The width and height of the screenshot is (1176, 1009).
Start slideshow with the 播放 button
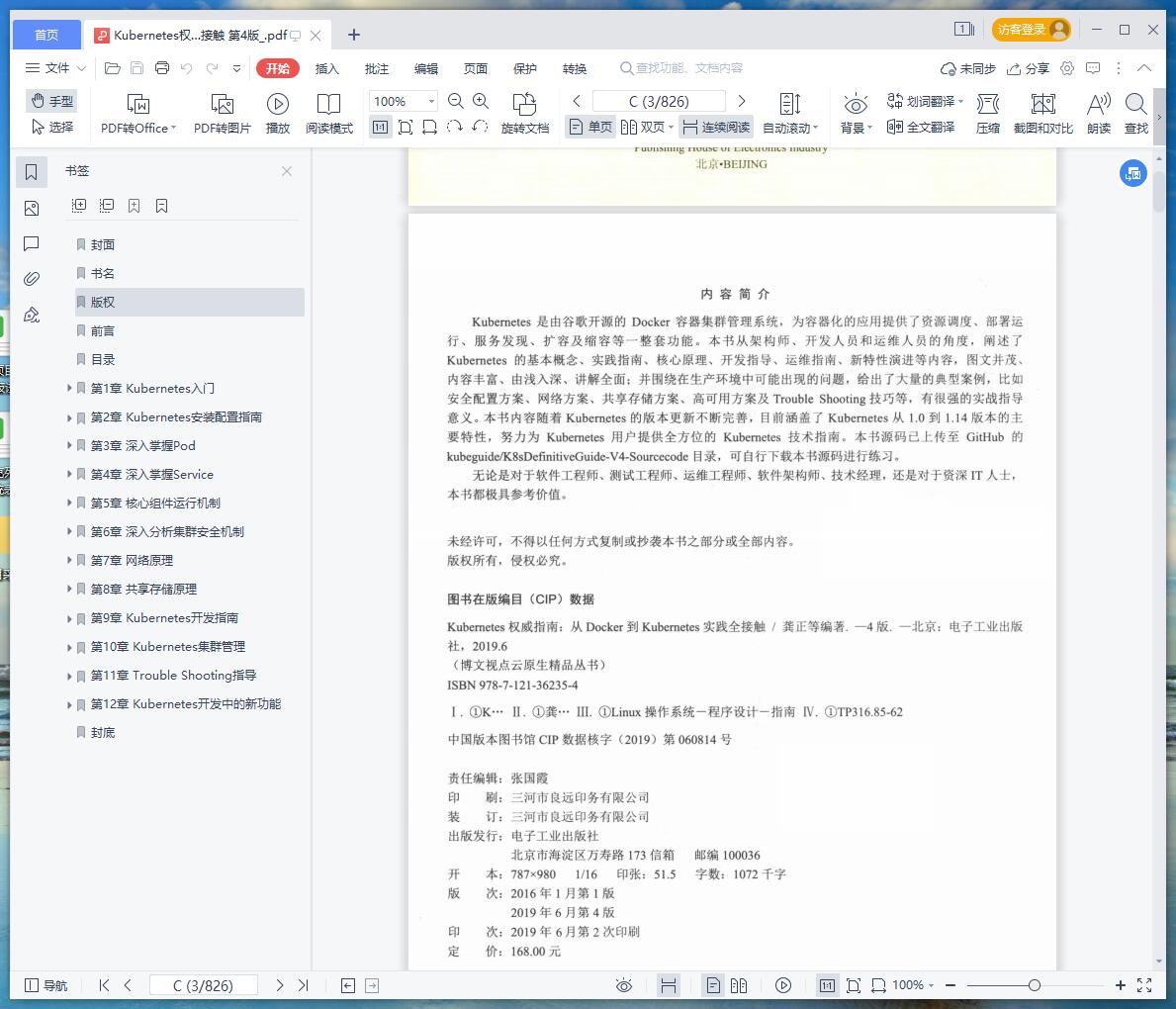coord(278,114)
